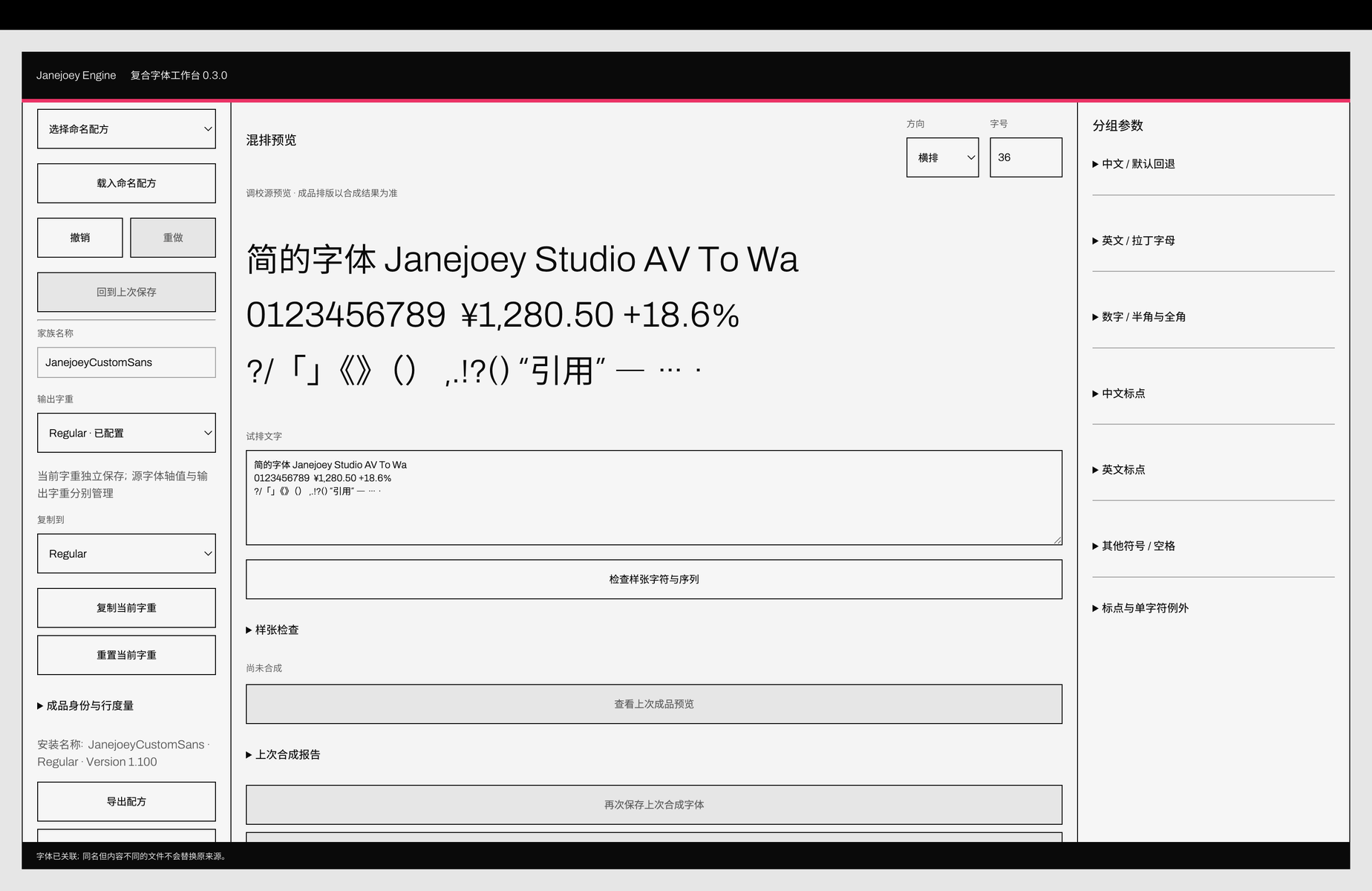The height and width of the screenshot is (891, 1372).
Task: Click the 再次保存上次合成字体 button
Action: [653, 805]
